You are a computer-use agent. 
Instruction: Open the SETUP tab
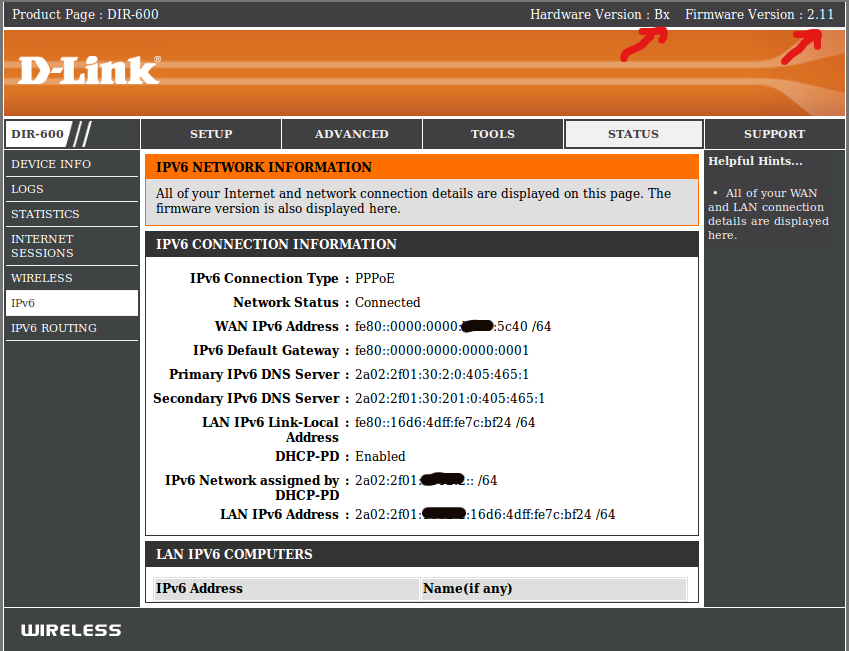coord(211,134)
